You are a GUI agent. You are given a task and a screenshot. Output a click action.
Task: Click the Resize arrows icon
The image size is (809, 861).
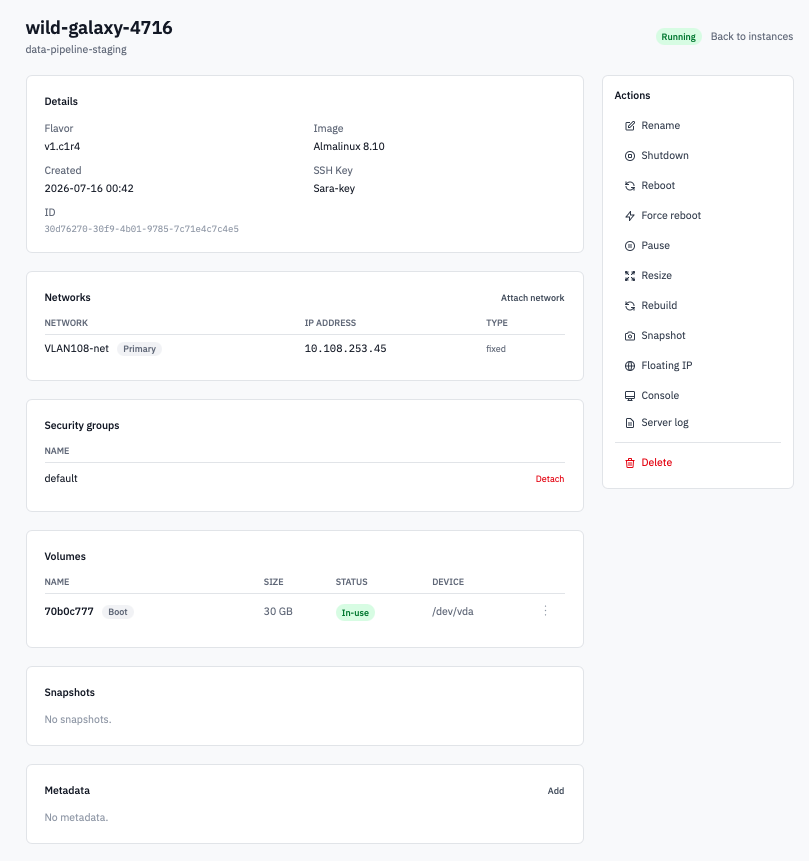click(629, 276)
